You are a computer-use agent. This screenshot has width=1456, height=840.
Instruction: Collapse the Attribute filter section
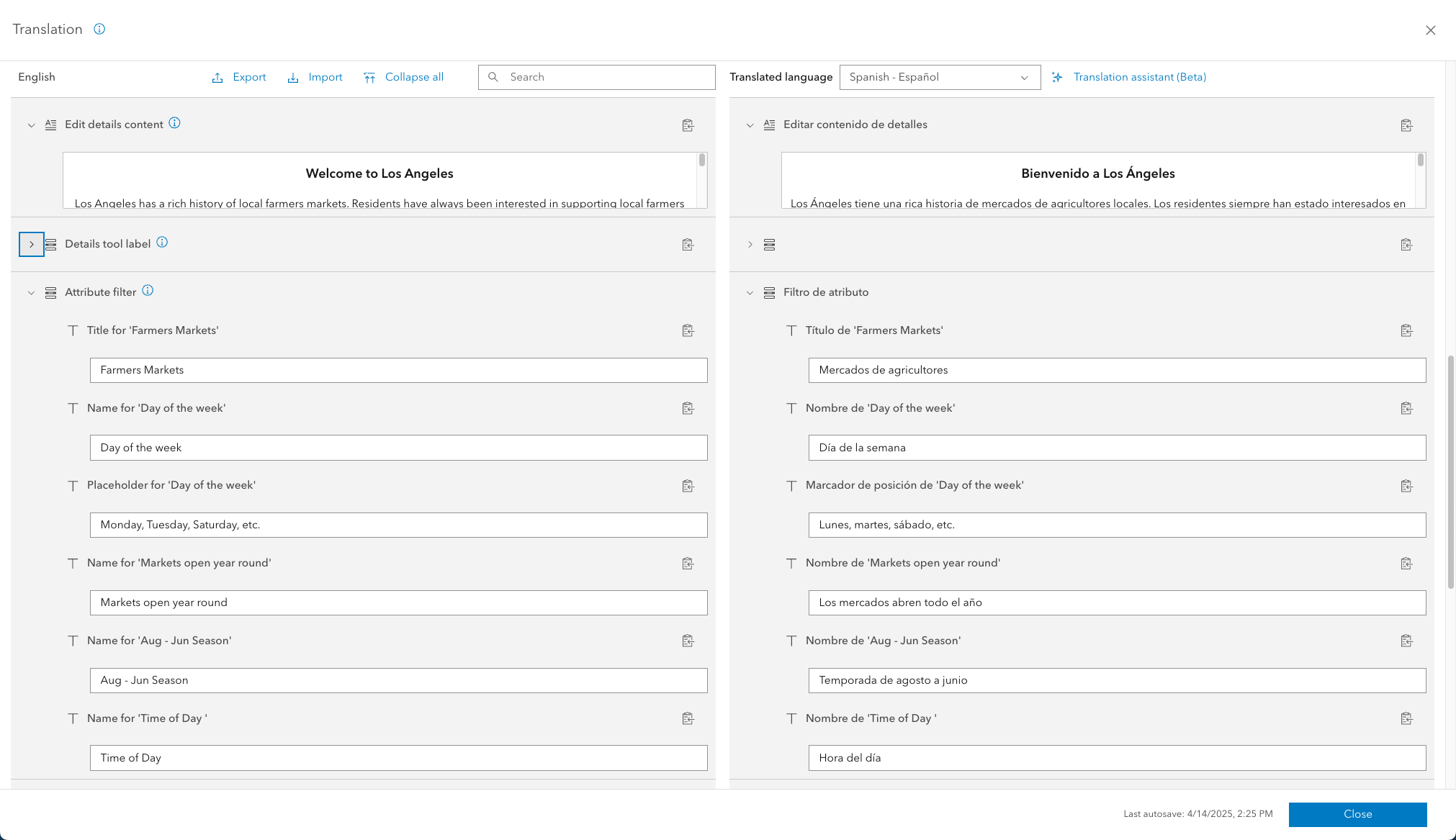click(x=31, y=293)
